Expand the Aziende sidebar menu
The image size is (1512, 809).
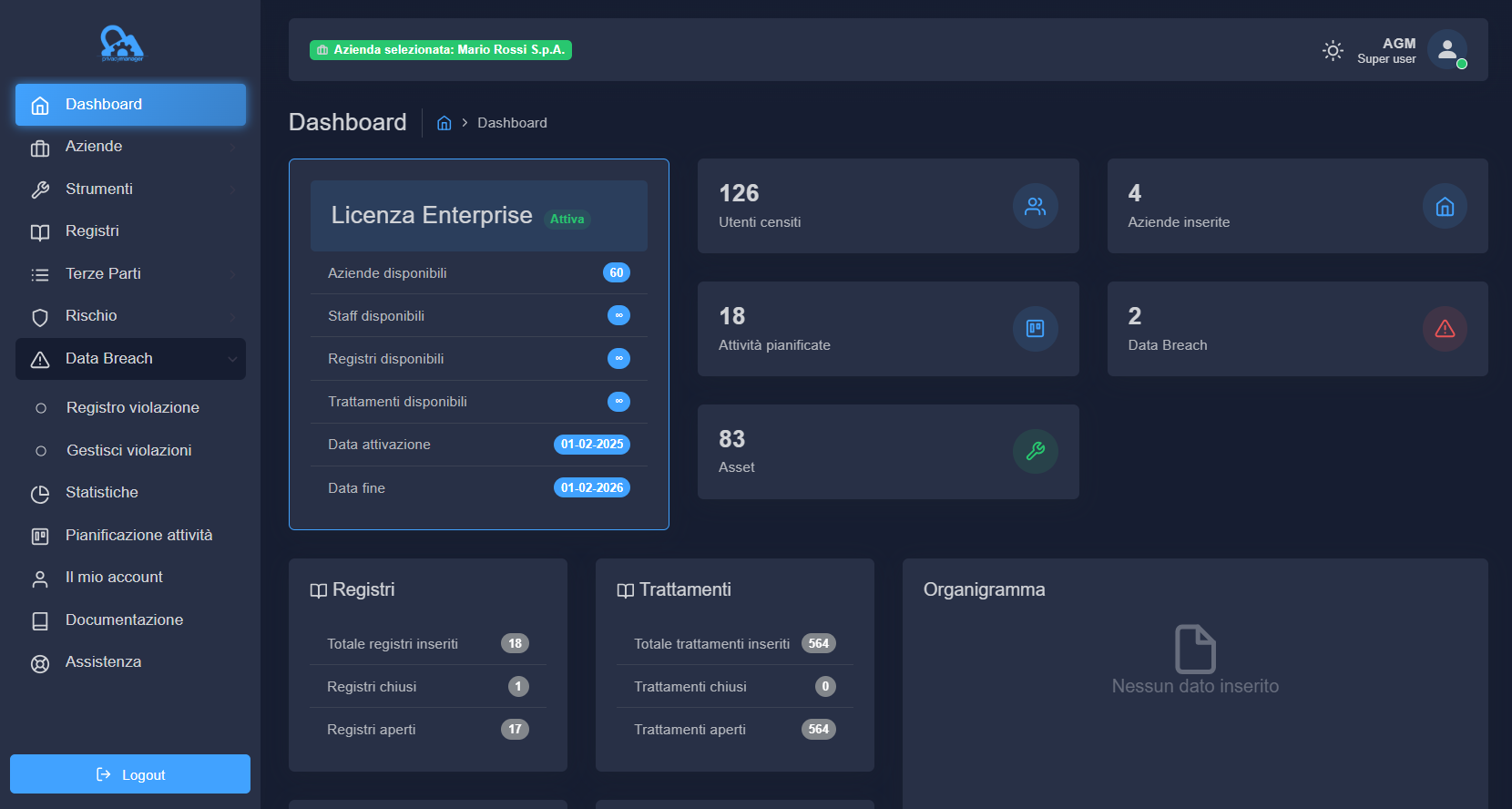pos(130,147)
